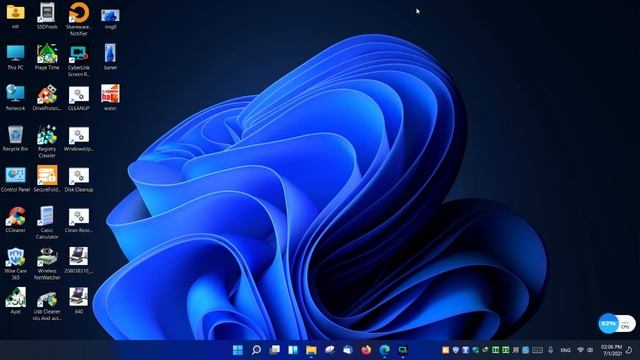Viewport: 640px width, 360px height.
Task: Select the CLEANUP shortcut
Action: point(79,98)
